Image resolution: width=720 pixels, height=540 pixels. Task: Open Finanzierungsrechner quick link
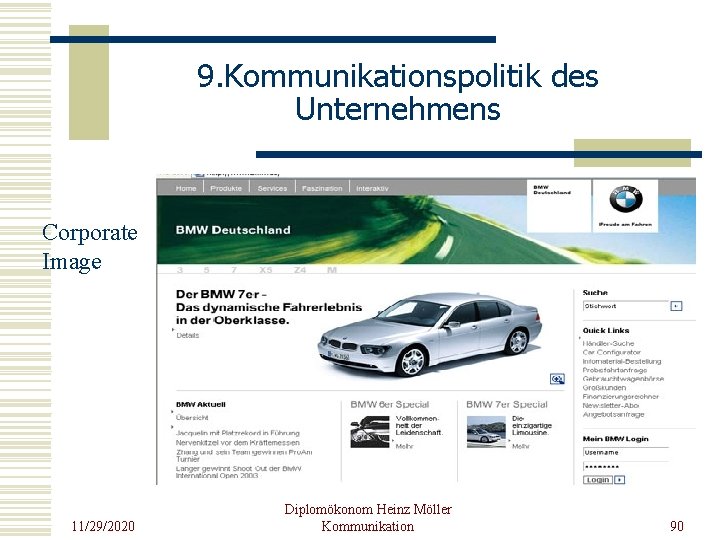[x=621, y=396]
